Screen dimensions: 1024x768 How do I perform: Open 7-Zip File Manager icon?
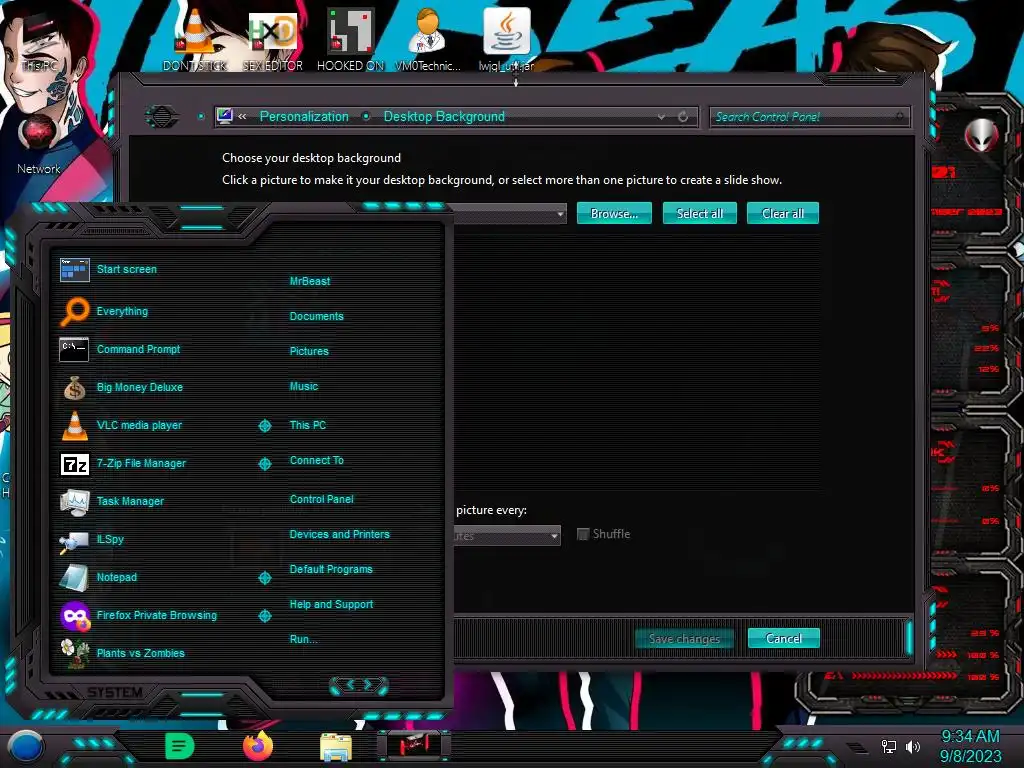(74, 464)
